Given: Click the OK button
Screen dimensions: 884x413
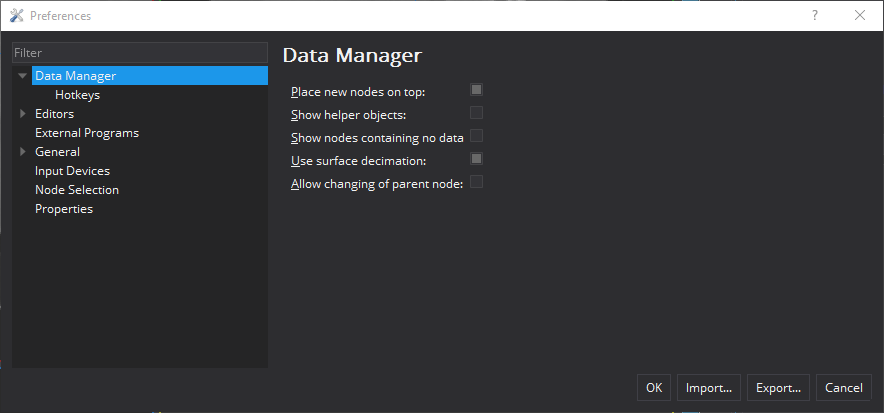Looking at the screenshot, I should click(654, 388).
